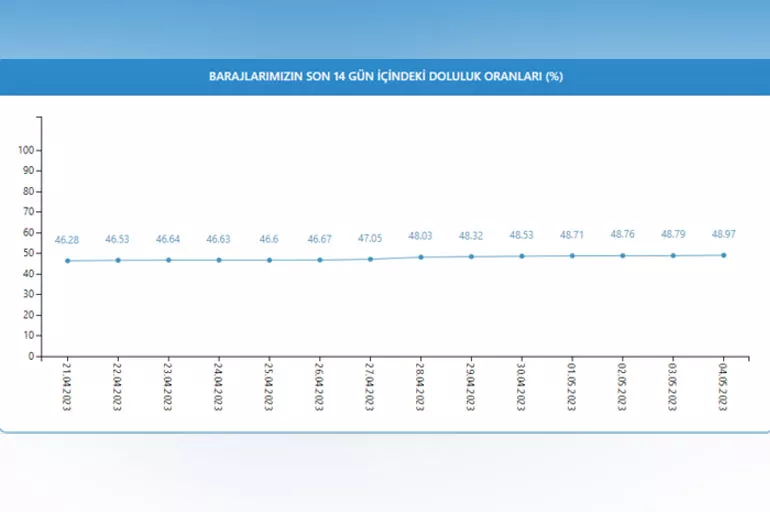The height and width of the screenshot is (512, 770).
Task: Select the 22.04.2023 data point on line
Action: click(x=118, y=260)
